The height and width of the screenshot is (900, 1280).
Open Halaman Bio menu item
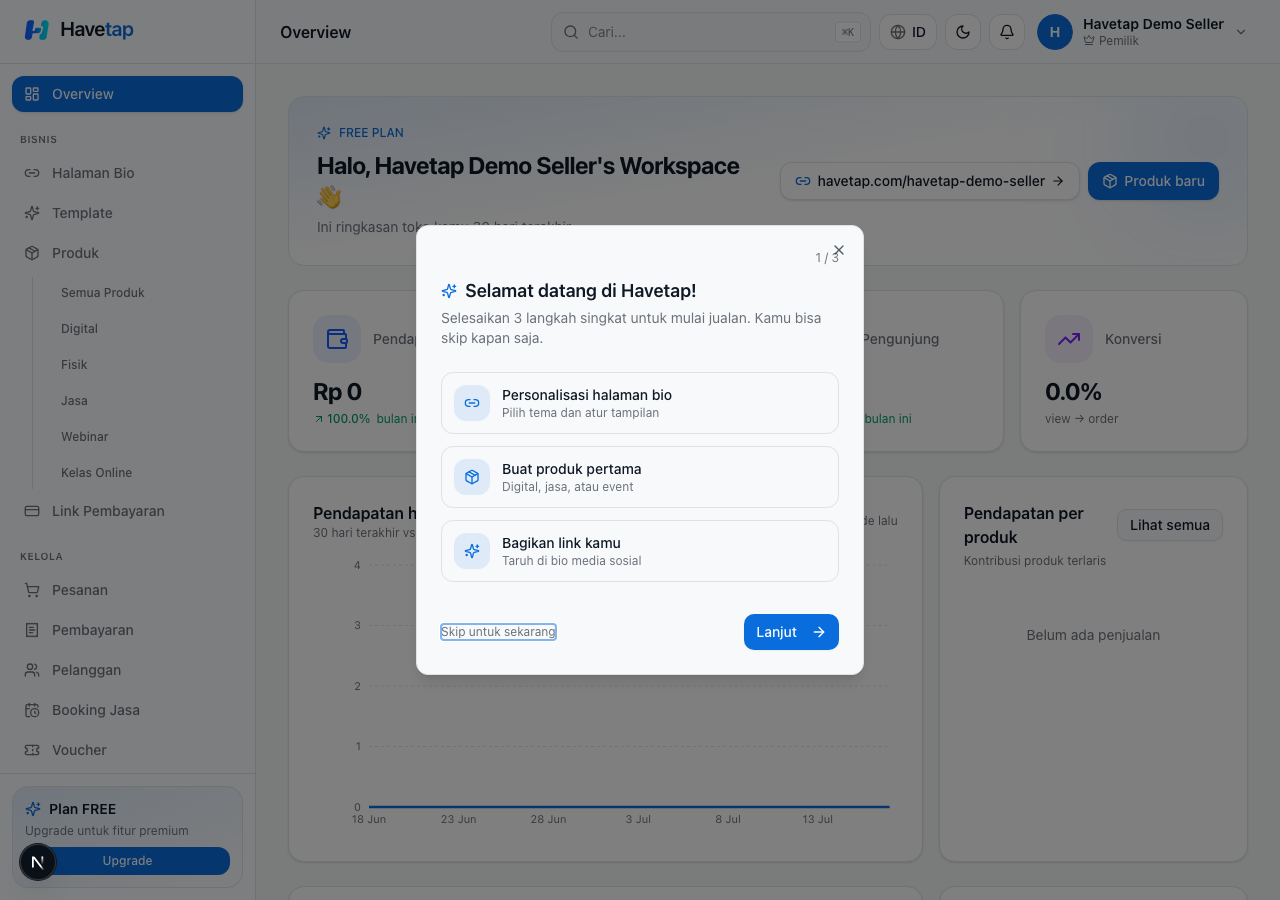point(127,173)
